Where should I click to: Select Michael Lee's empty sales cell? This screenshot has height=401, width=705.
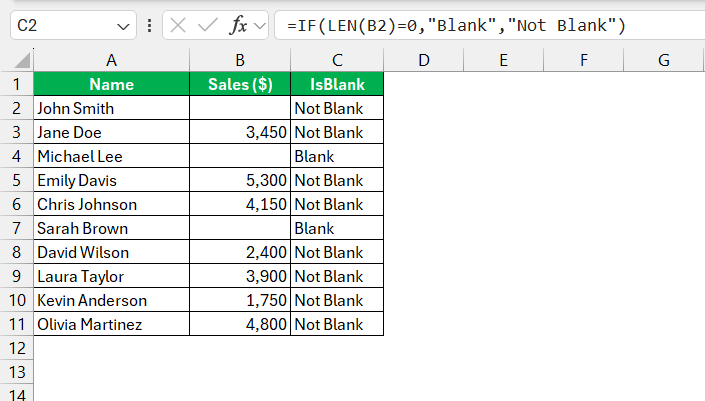(x=240, y=156)
